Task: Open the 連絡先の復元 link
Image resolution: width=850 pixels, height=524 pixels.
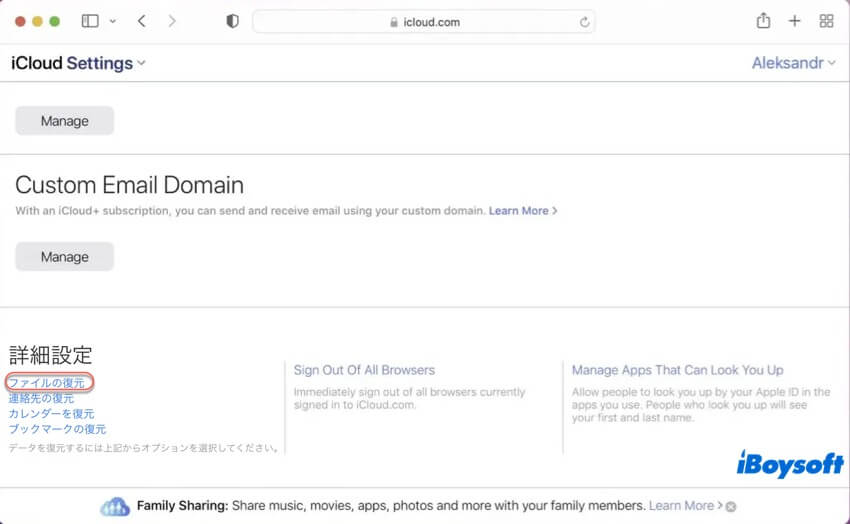Action: point(41,398)
